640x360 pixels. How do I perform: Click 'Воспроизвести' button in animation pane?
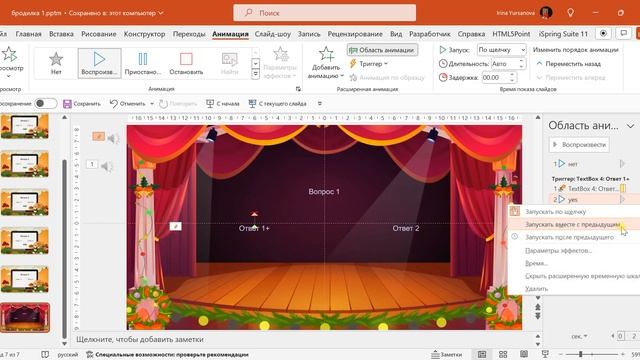pyautogui.click(x=579, y=144)
